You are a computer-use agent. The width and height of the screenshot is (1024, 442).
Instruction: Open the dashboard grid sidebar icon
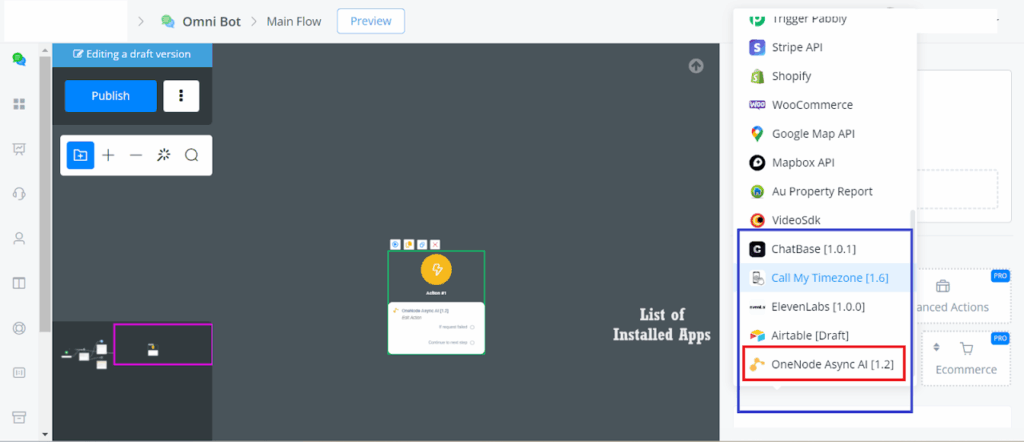[x=18, y=104]
